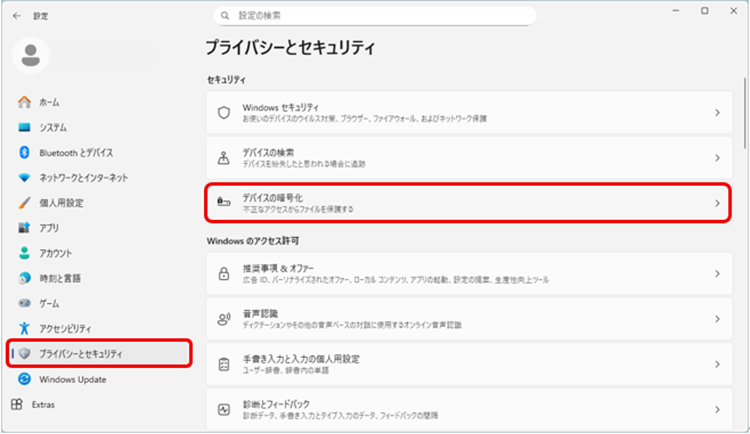Select アカウント from navigation list
750x434 pixels.
point(55,253)
